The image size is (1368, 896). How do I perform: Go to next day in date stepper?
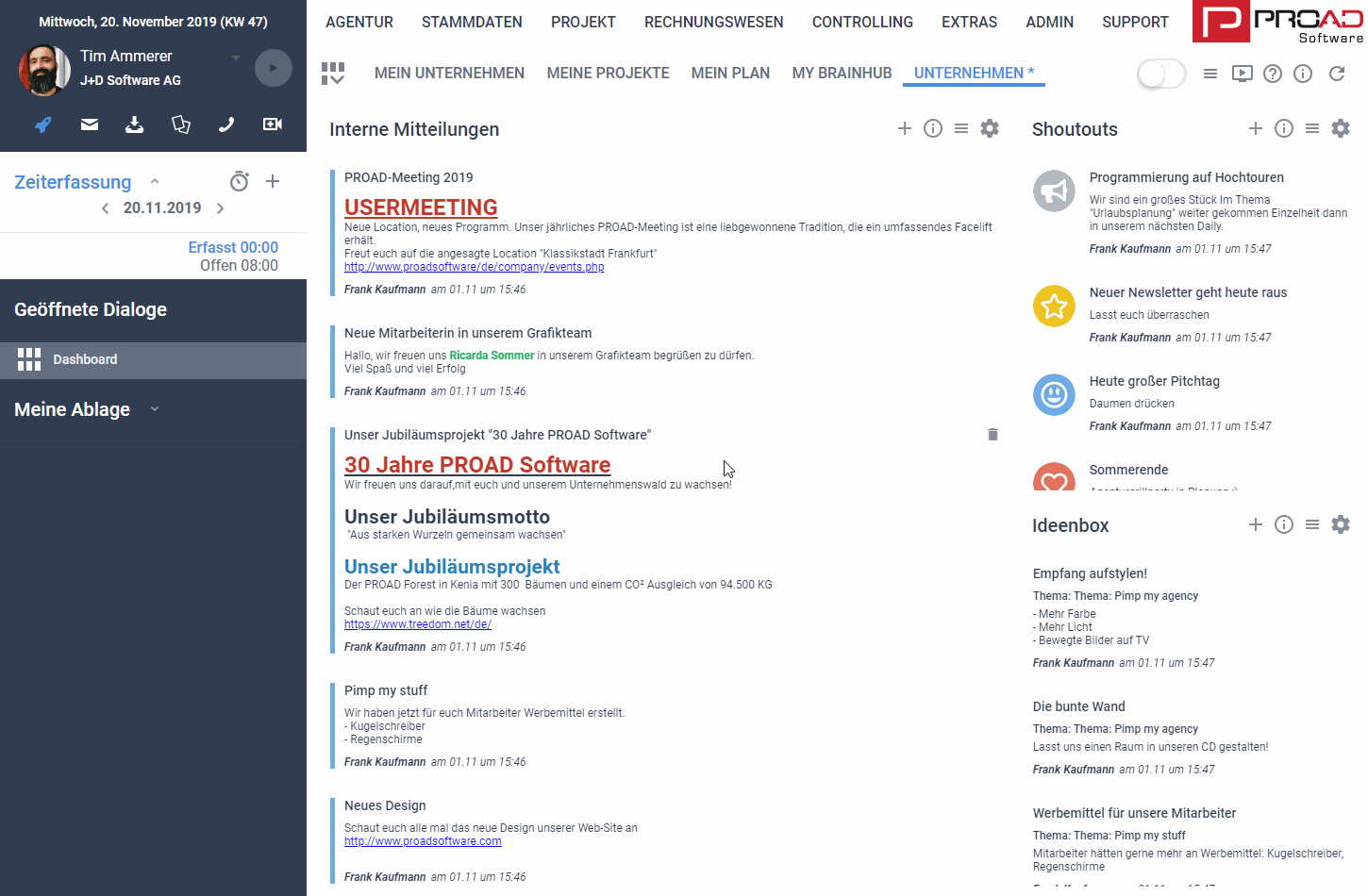tap(221, 208)
